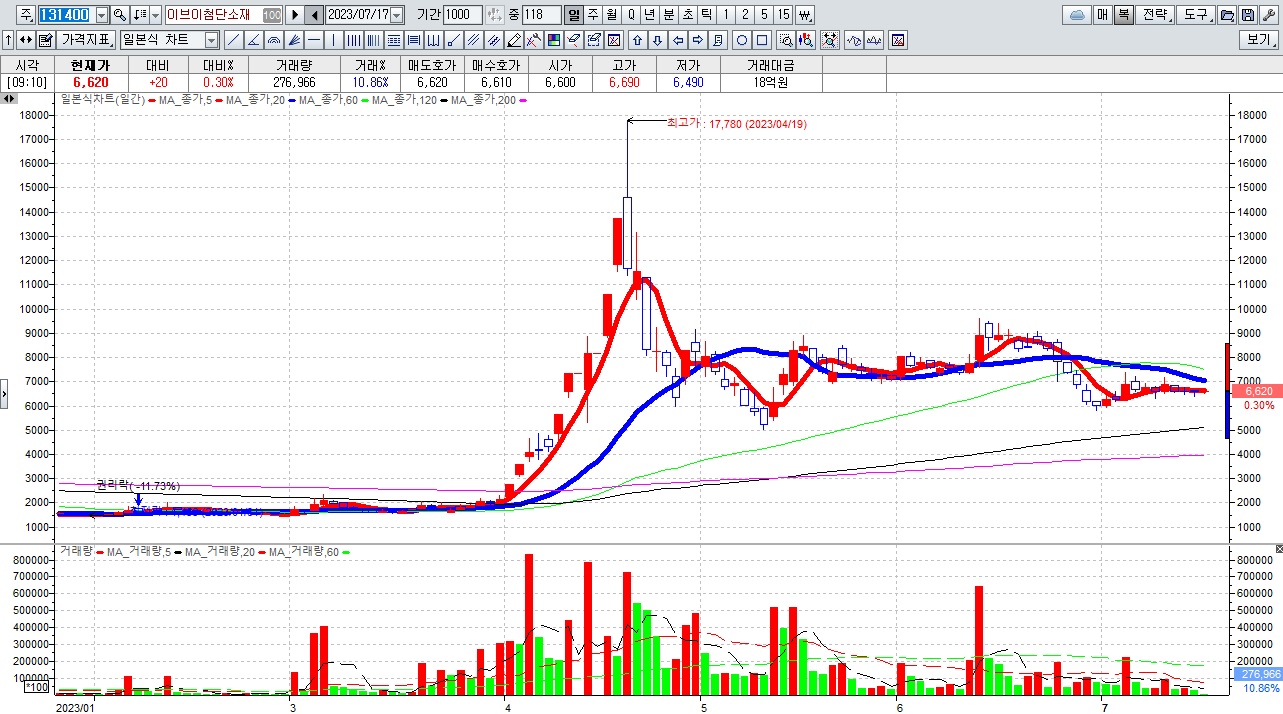Click the previous back arrow button
1283x714 pixels.
[314, 15]
